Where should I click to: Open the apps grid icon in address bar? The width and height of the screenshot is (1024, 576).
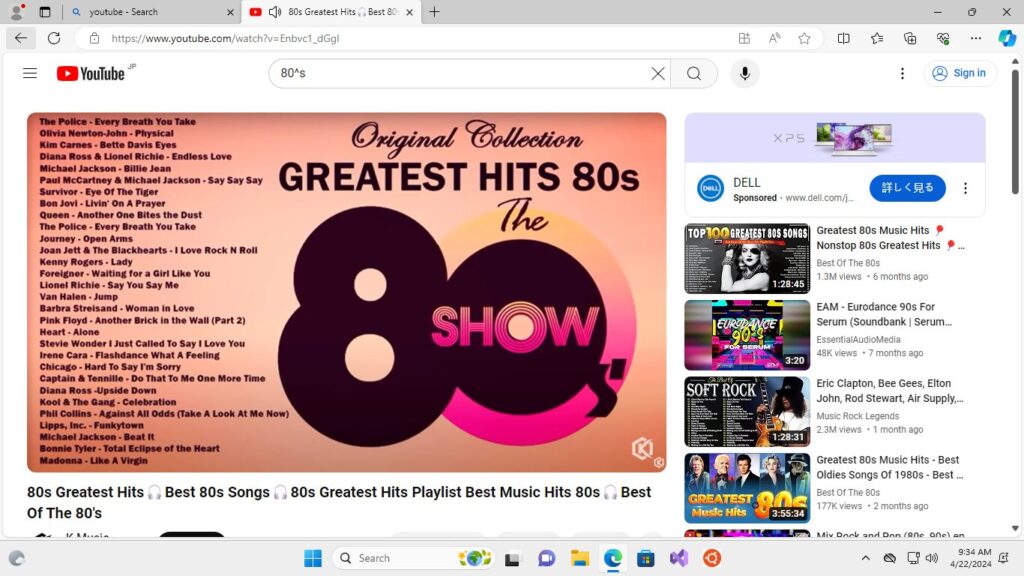click(x=744, y=39)
